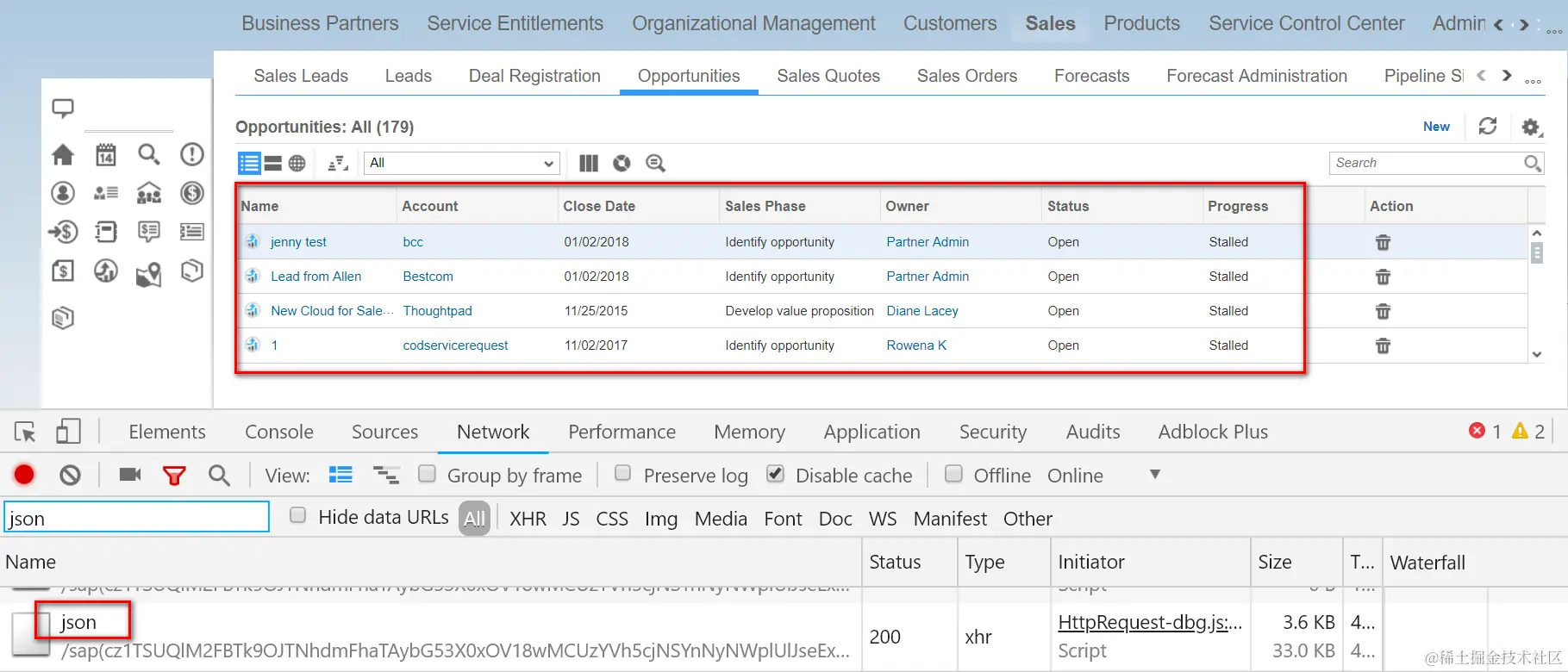The width and height of the screenshot is (1568, 672).
Task: Clear the network log
Action: [x=70, y=475]
